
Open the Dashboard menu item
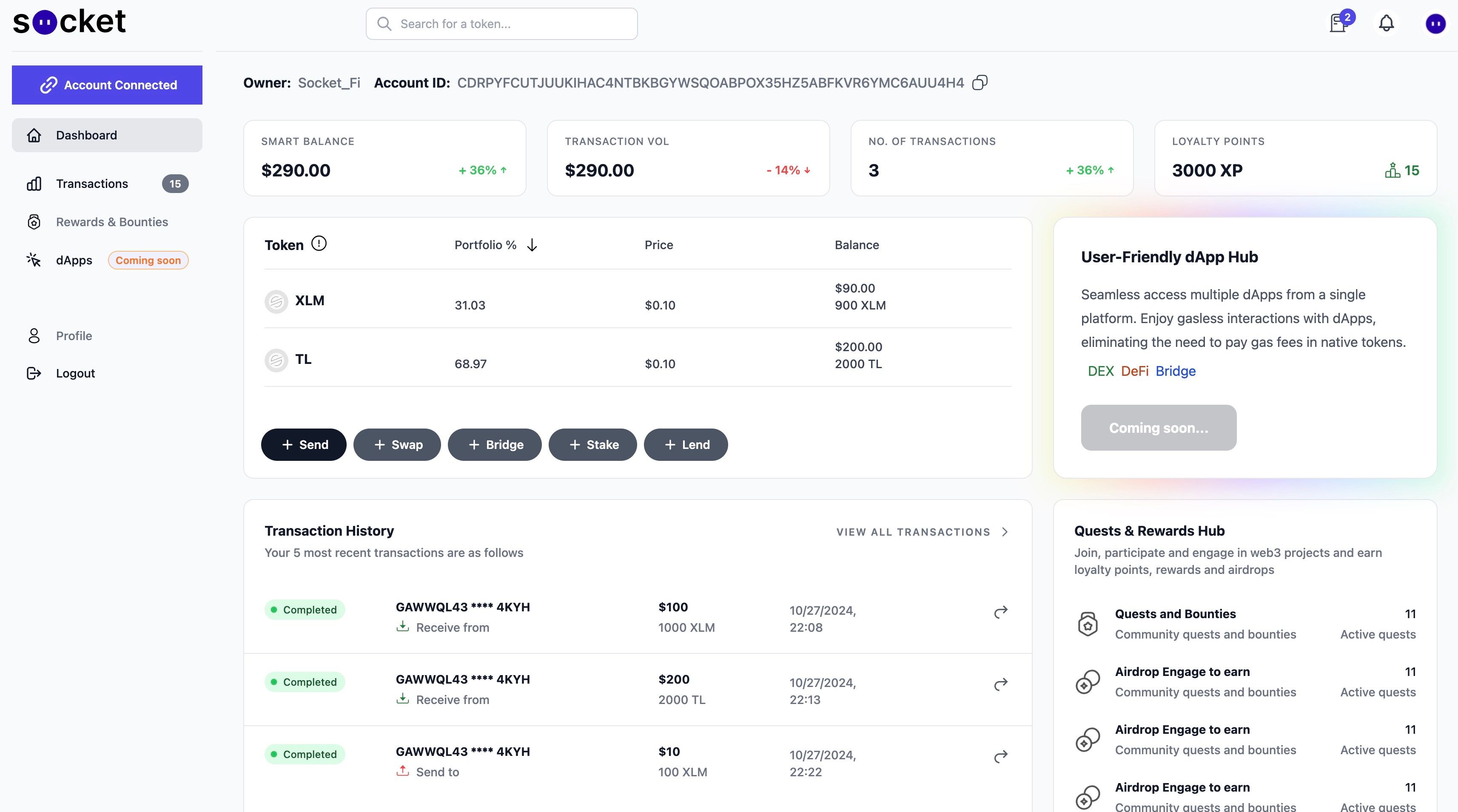(107, 135)
